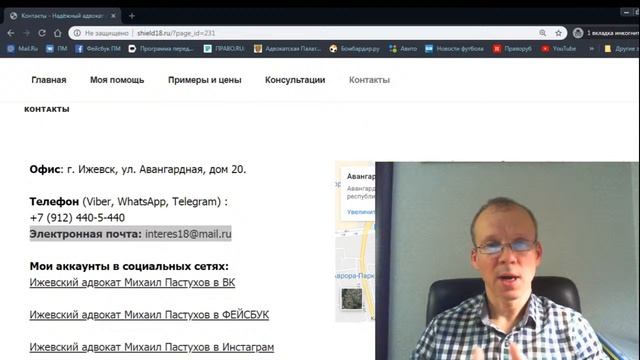Open the zoom magnifier icon in address bar
Image resolution: width=640 pixels, height=360 pixels.
pos(542,33)
